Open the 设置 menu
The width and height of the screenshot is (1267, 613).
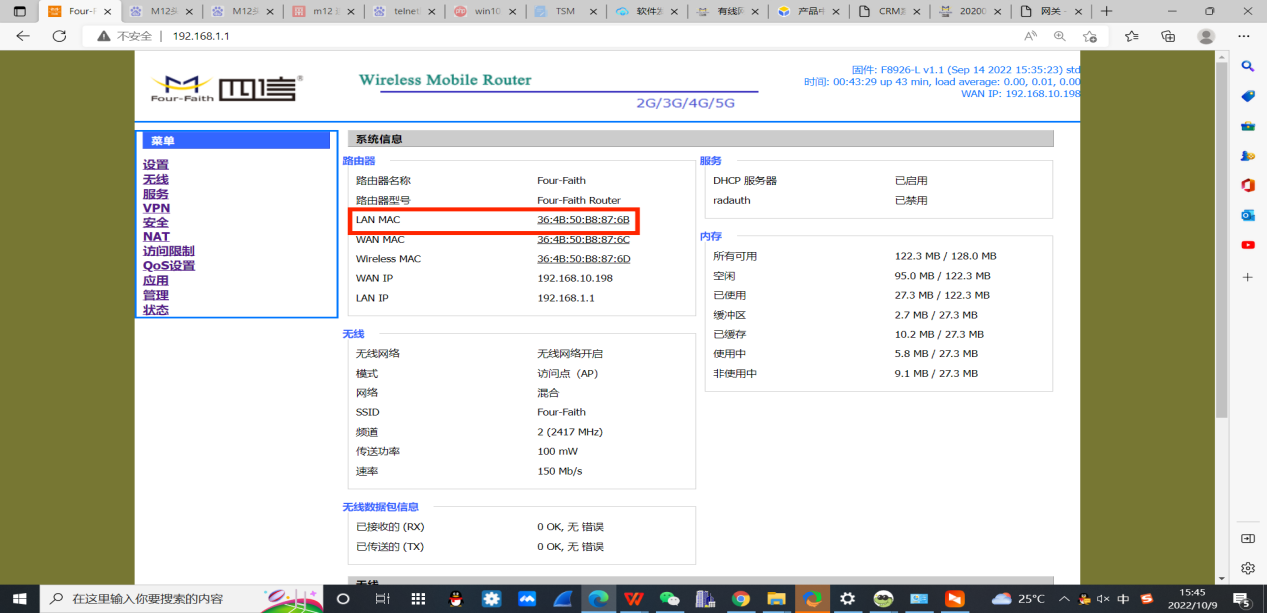tap(156, 165)
